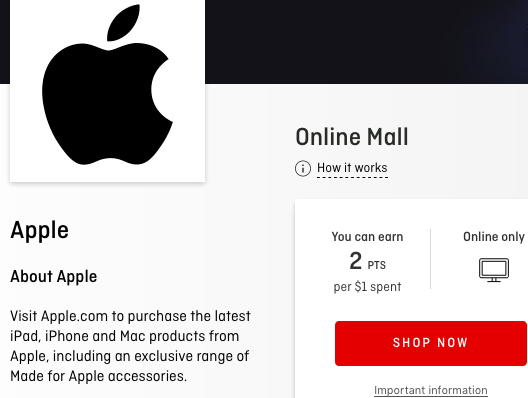Viewport: 528px width, 398px height.
Task: Click the About Apple subheading
Action: (x=54, y=276)
